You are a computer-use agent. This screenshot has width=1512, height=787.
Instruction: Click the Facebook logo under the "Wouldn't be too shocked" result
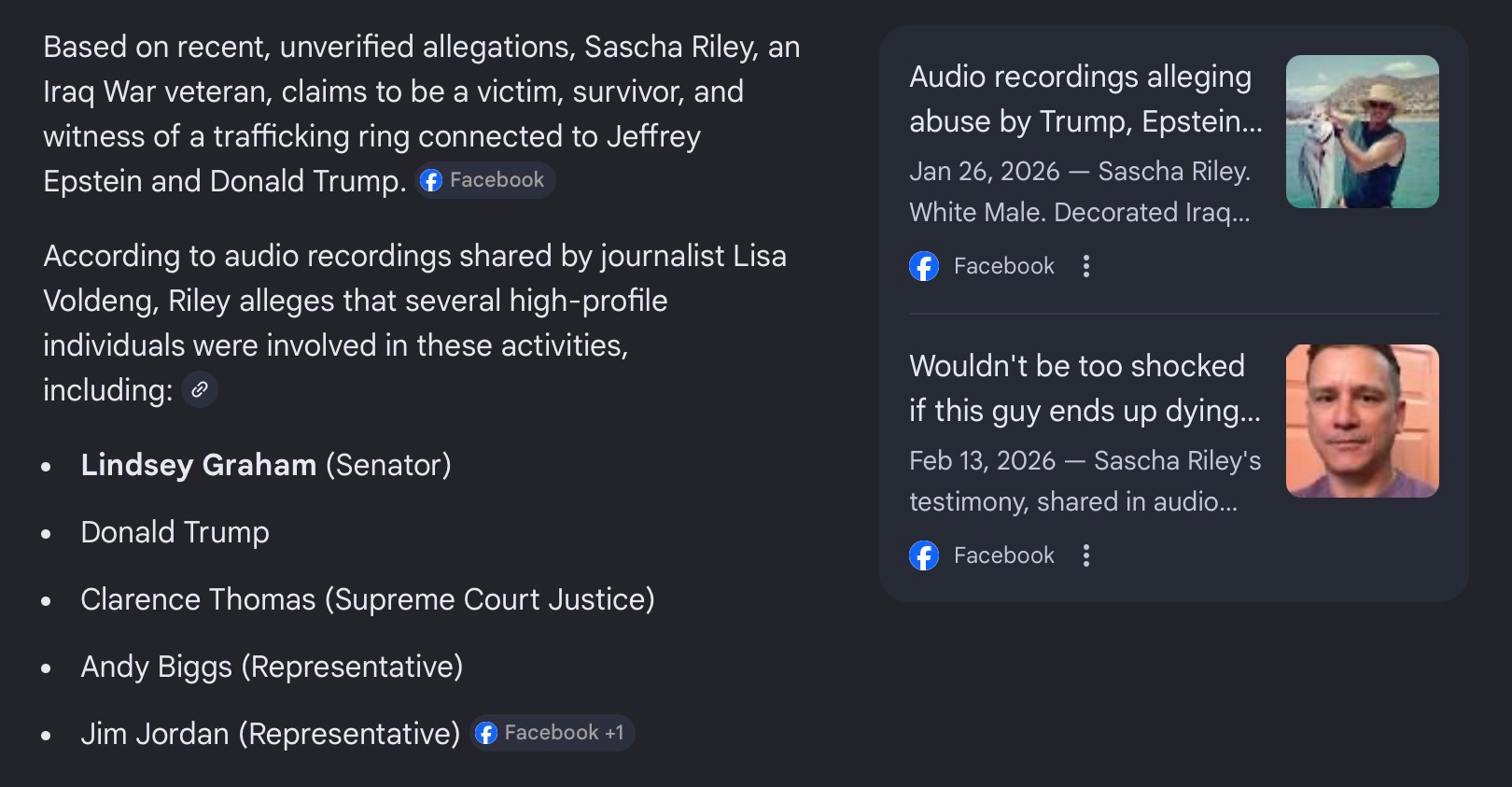click(x=924, y=555)
